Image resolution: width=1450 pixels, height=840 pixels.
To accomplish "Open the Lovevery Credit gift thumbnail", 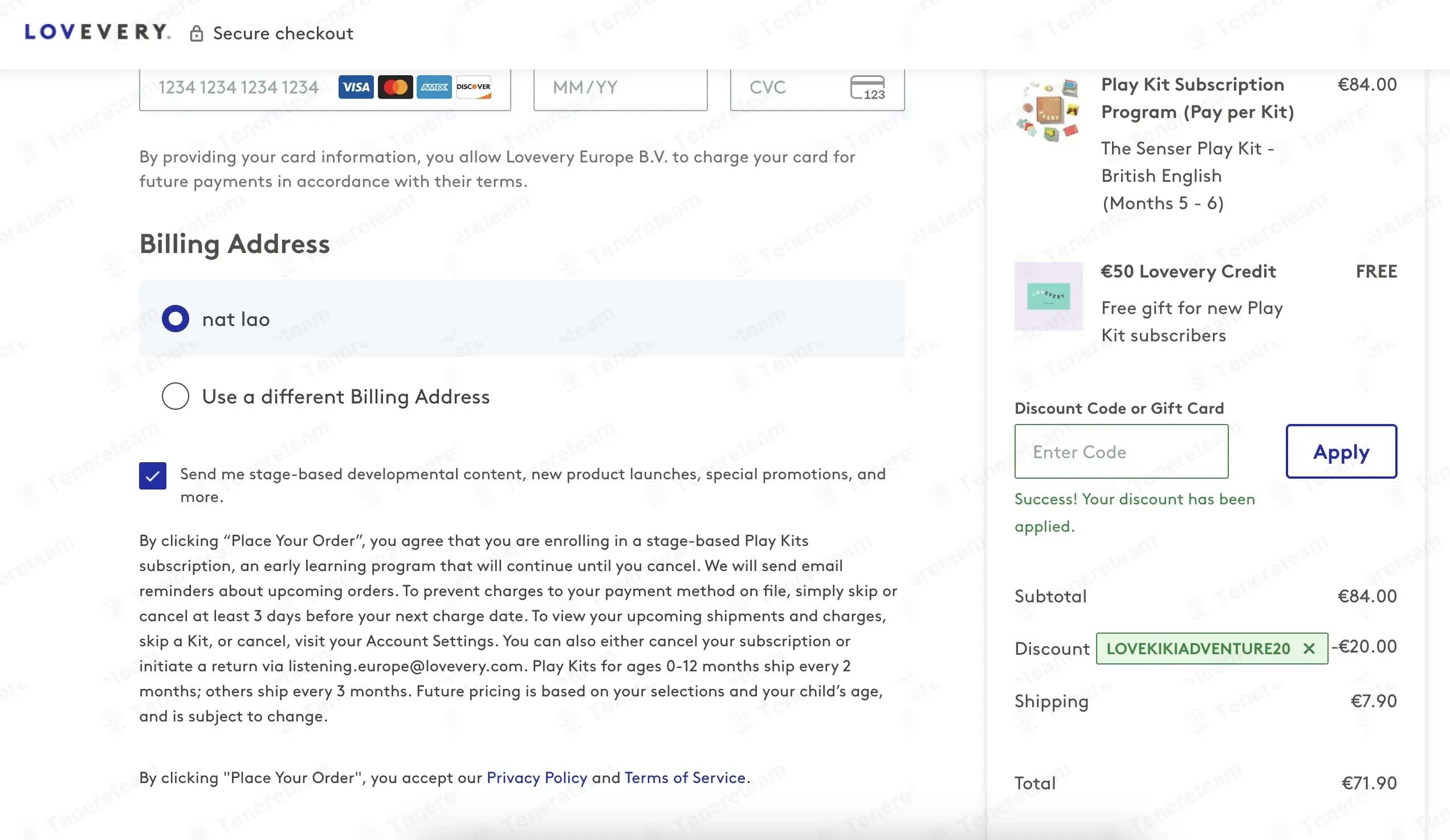I will coord(1048,296).
